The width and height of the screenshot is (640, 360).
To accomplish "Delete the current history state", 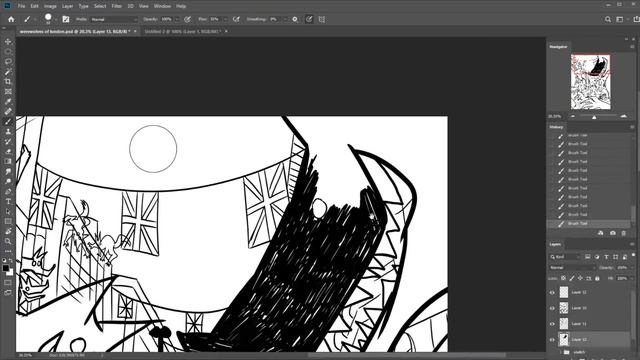I will click(624, 233).
